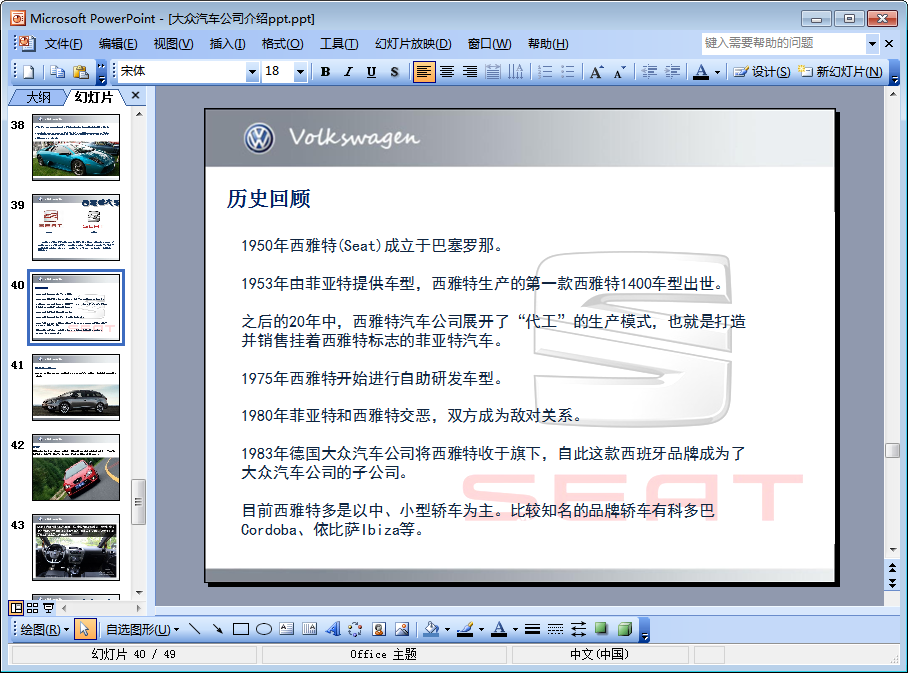This screenshot has width=908, height=673.
Task: Select Align Left paragraph alignment
Action: (x=424, y=72)
